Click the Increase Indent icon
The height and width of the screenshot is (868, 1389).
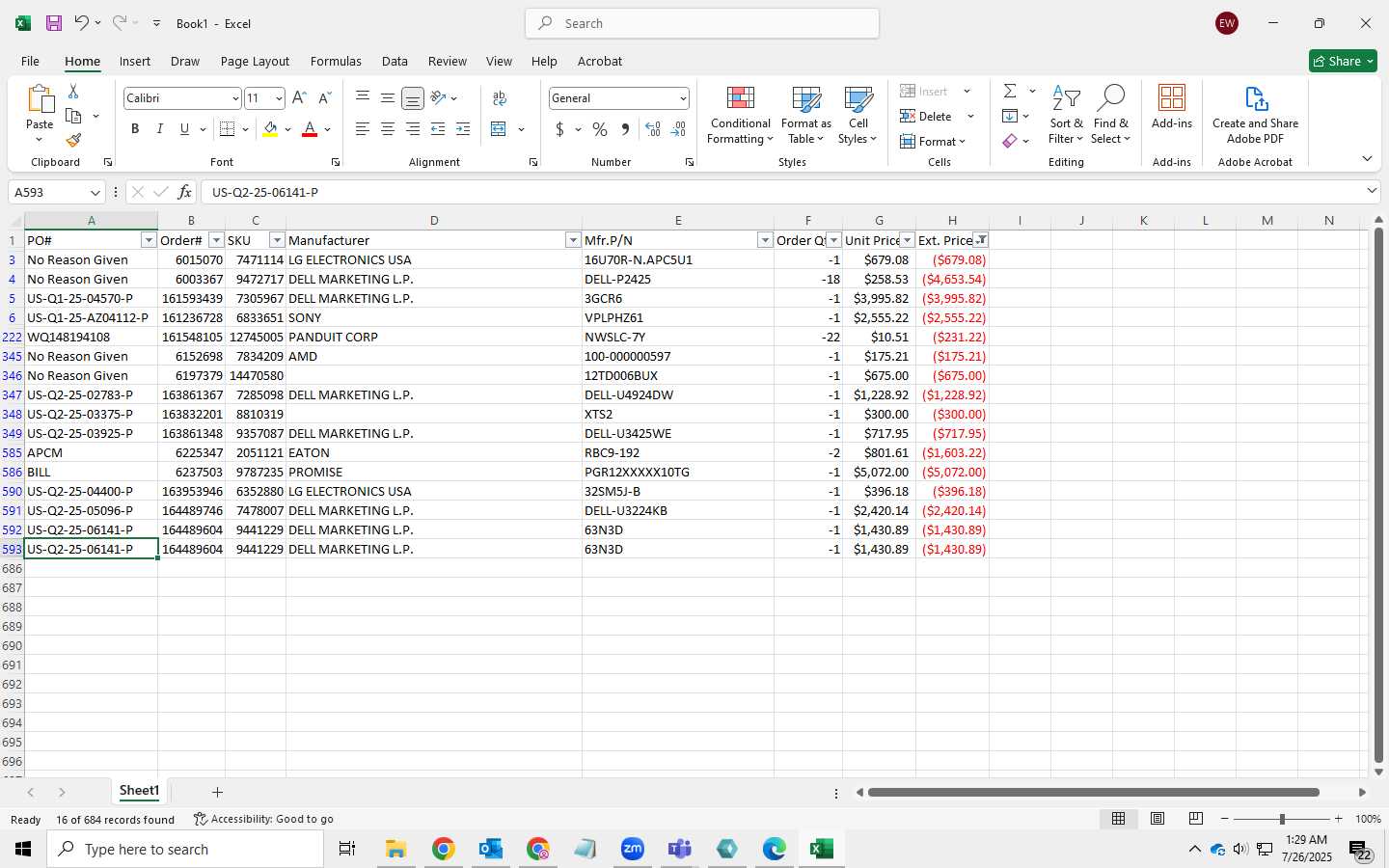(x=463, y=129)
